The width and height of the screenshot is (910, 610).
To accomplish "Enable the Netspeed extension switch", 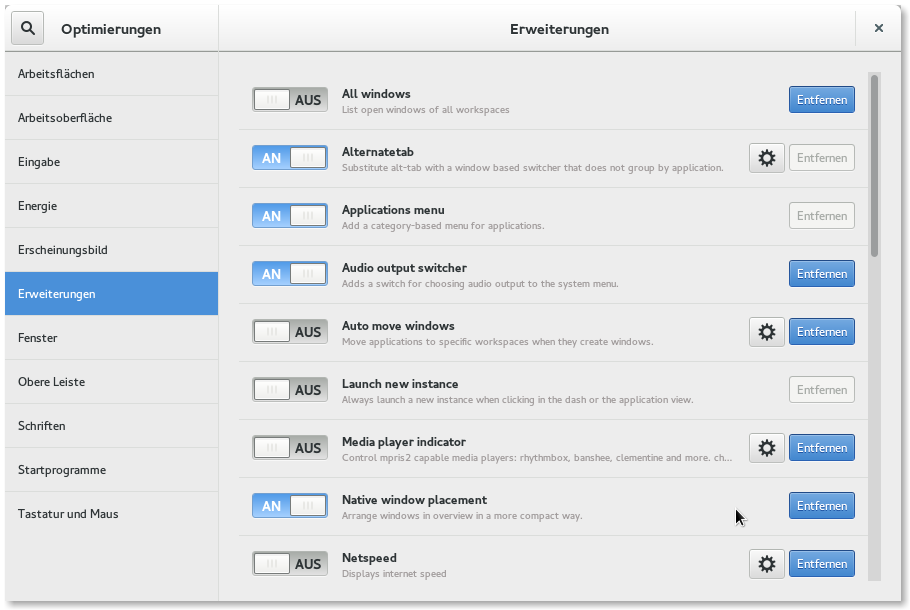I will coord(290,564).
